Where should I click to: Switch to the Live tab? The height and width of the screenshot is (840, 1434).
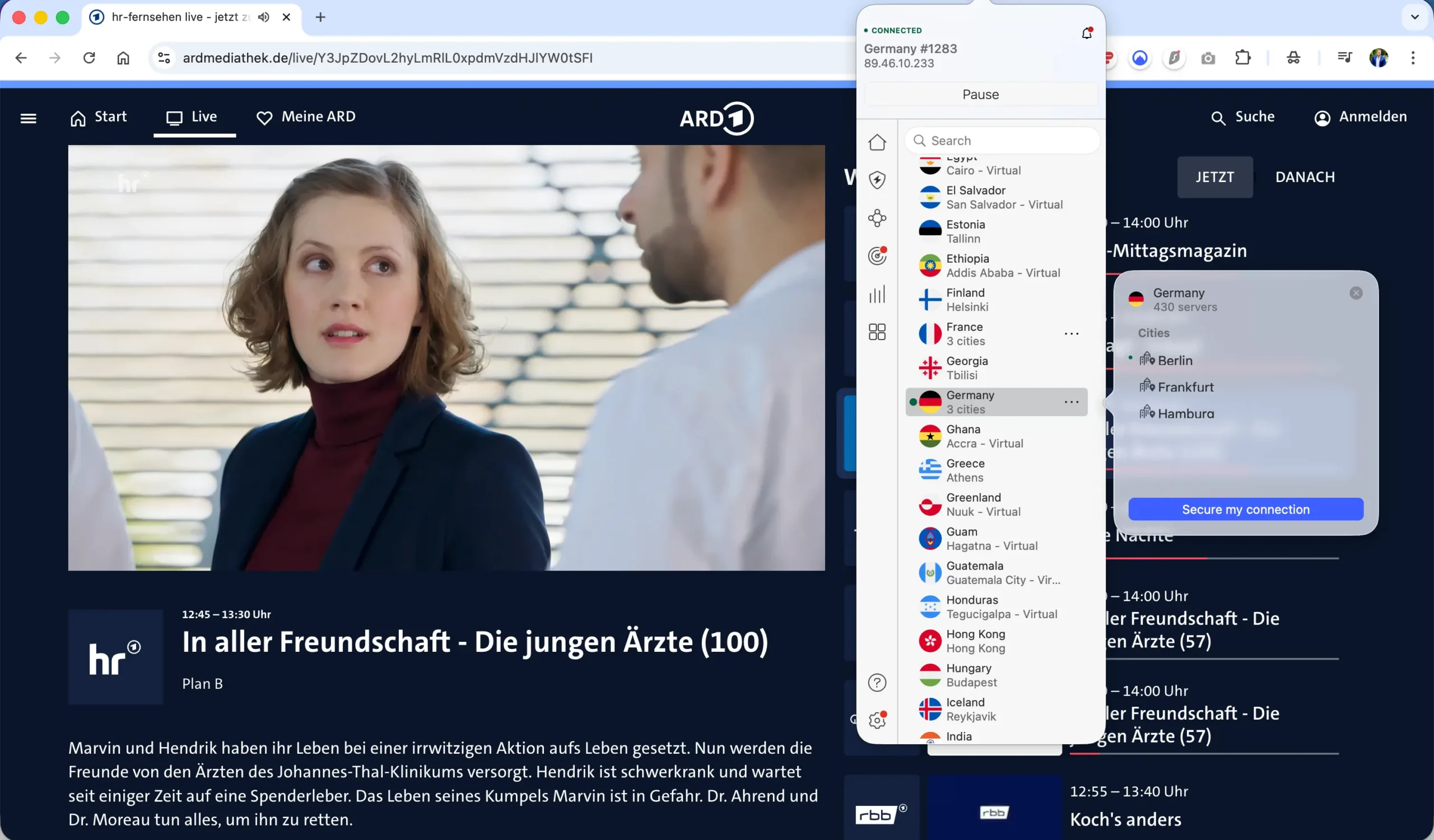194,117
